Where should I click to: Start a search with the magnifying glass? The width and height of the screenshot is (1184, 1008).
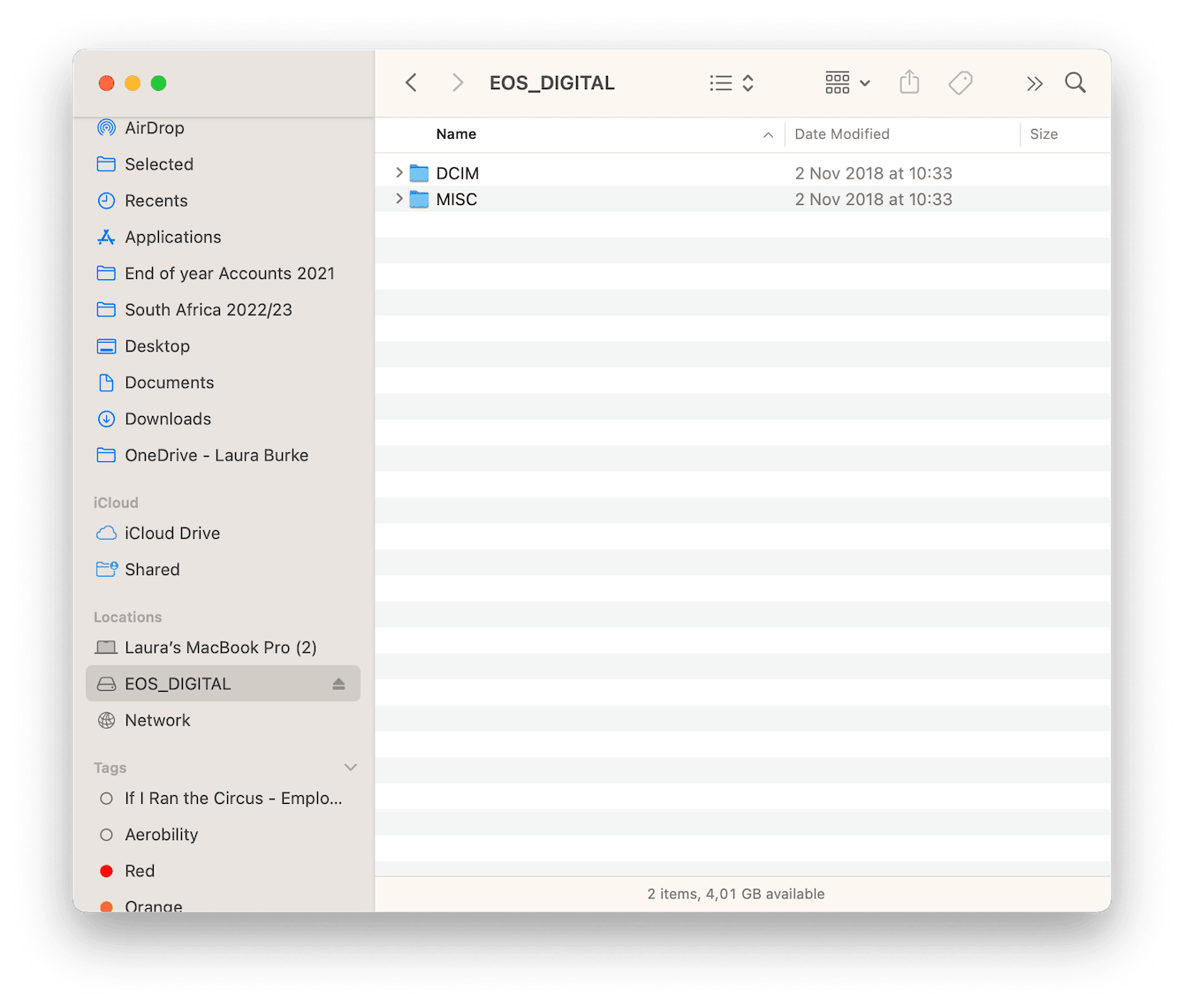click(1074, 82)
